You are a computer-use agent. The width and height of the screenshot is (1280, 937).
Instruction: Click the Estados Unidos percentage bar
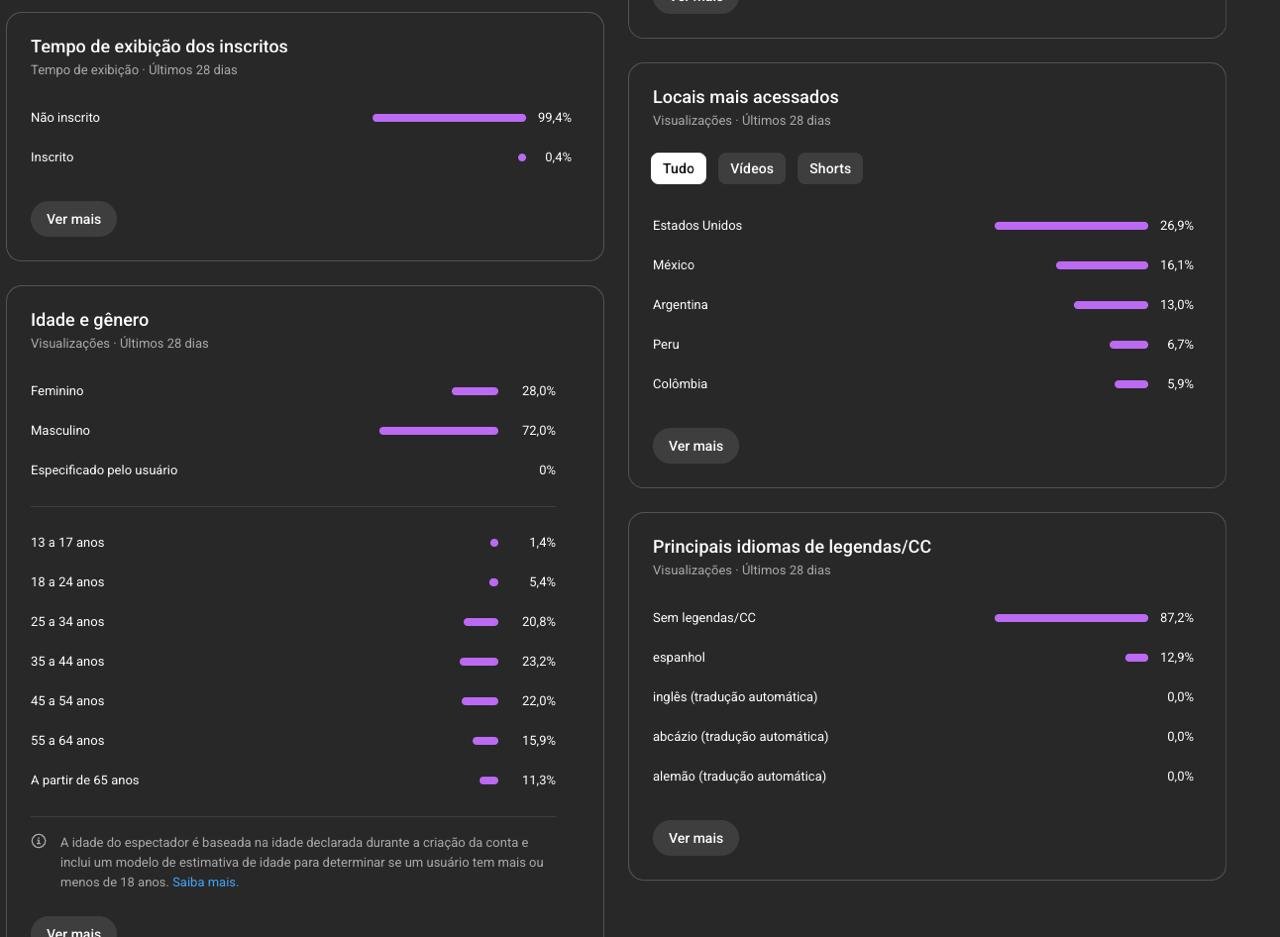[x=1071, y=226]
